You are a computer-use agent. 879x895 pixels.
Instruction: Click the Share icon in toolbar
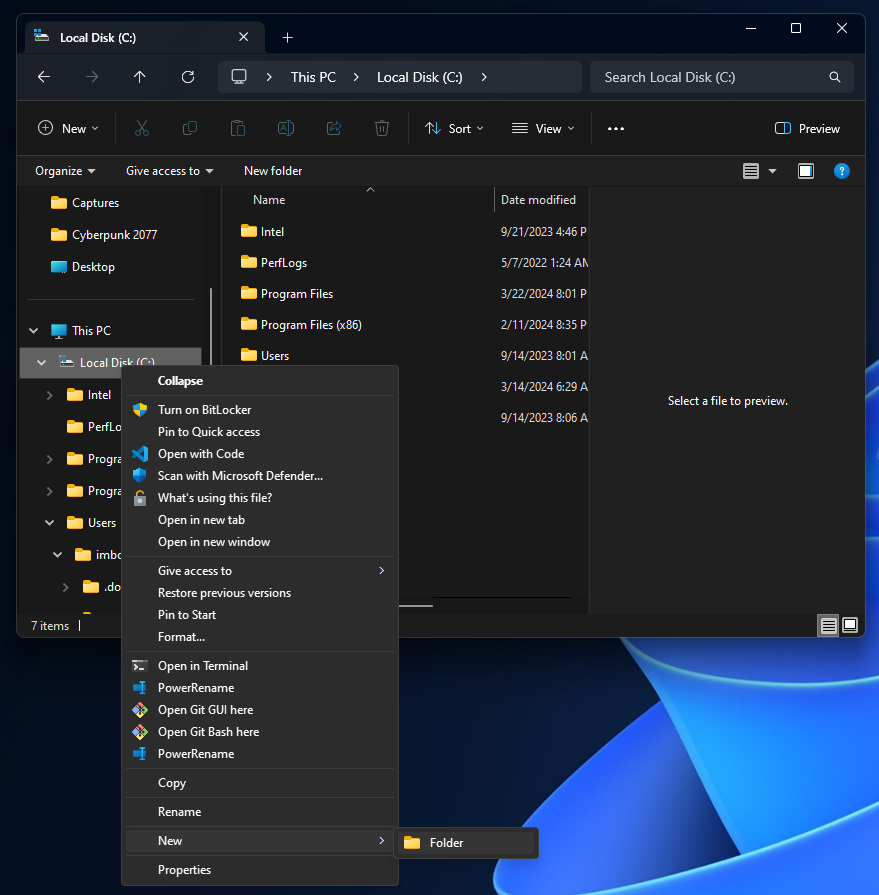334,128
